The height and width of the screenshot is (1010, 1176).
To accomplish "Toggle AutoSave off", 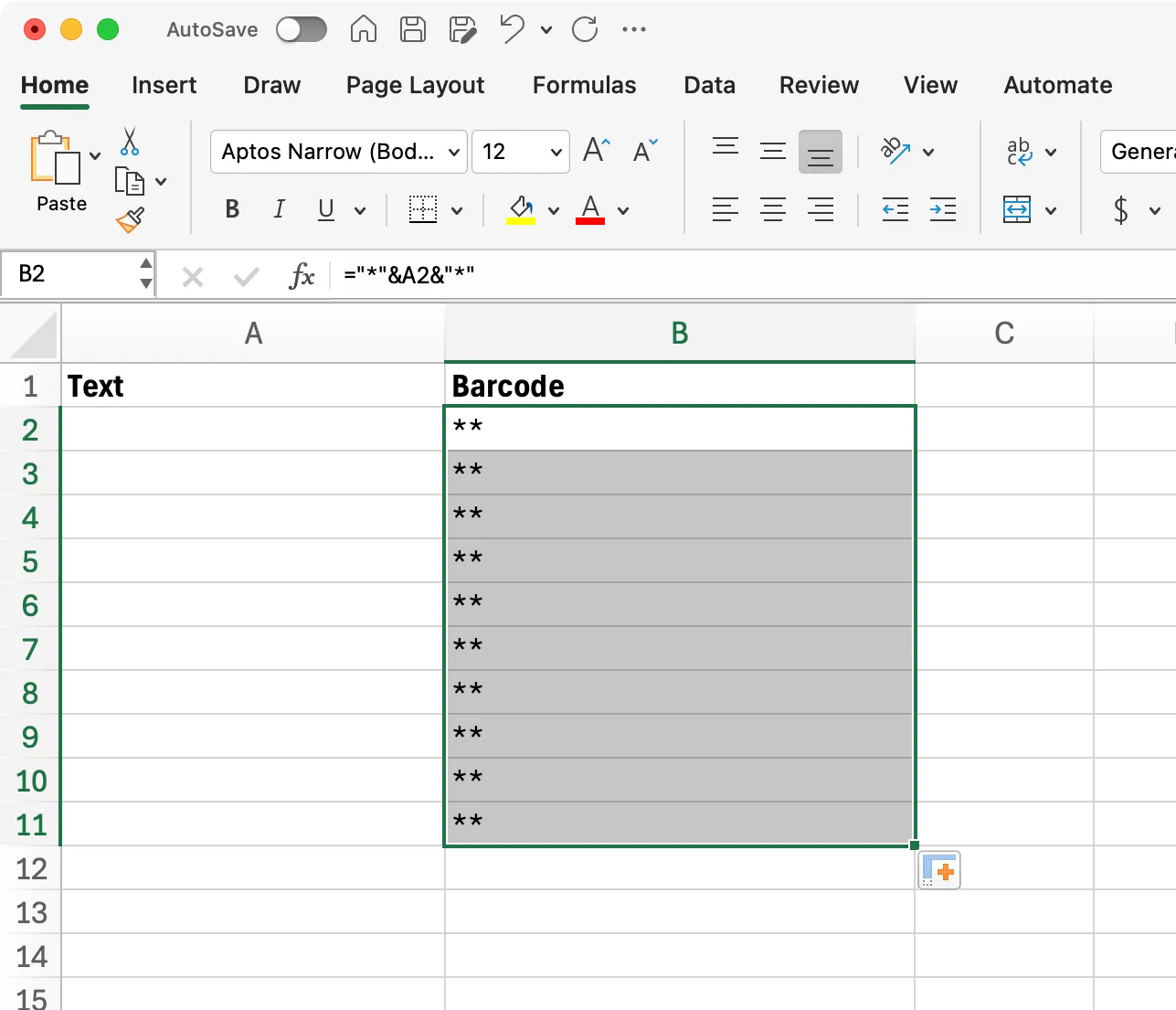I will 302,29.
